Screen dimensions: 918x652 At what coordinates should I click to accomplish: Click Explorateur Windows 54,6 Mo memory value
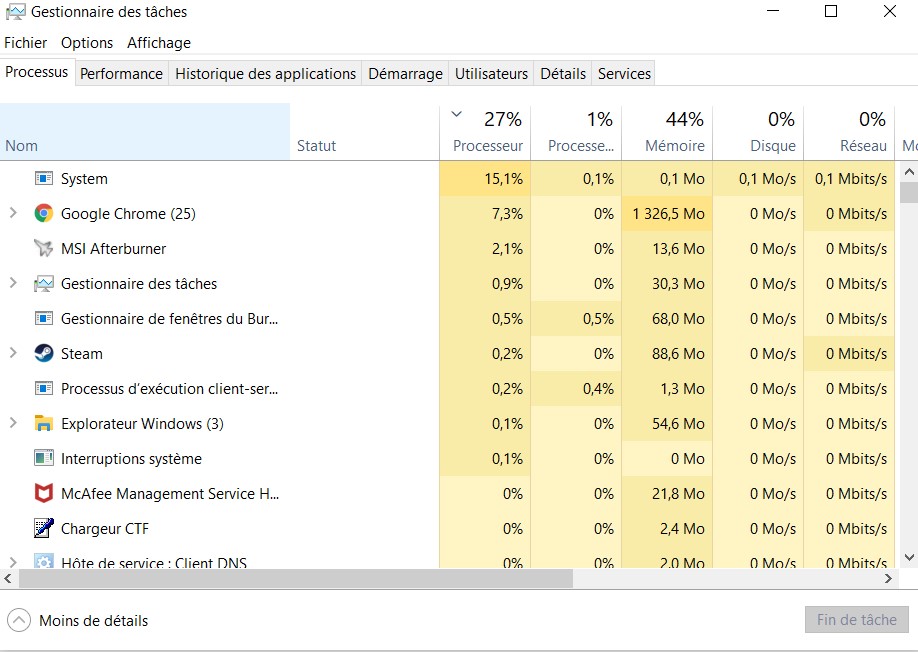[x=678, y=424]
